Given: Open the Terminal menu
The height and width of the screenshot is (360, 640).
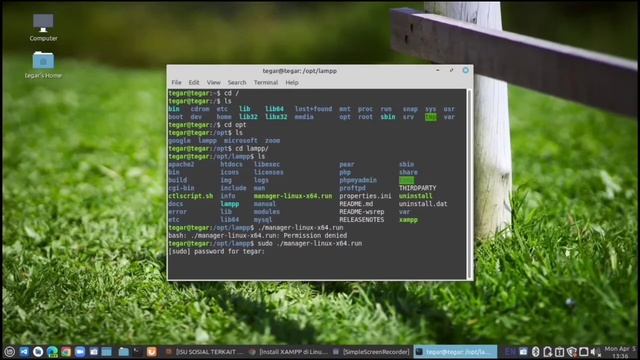Looking at the screenshot, I should tap(266, 82).
